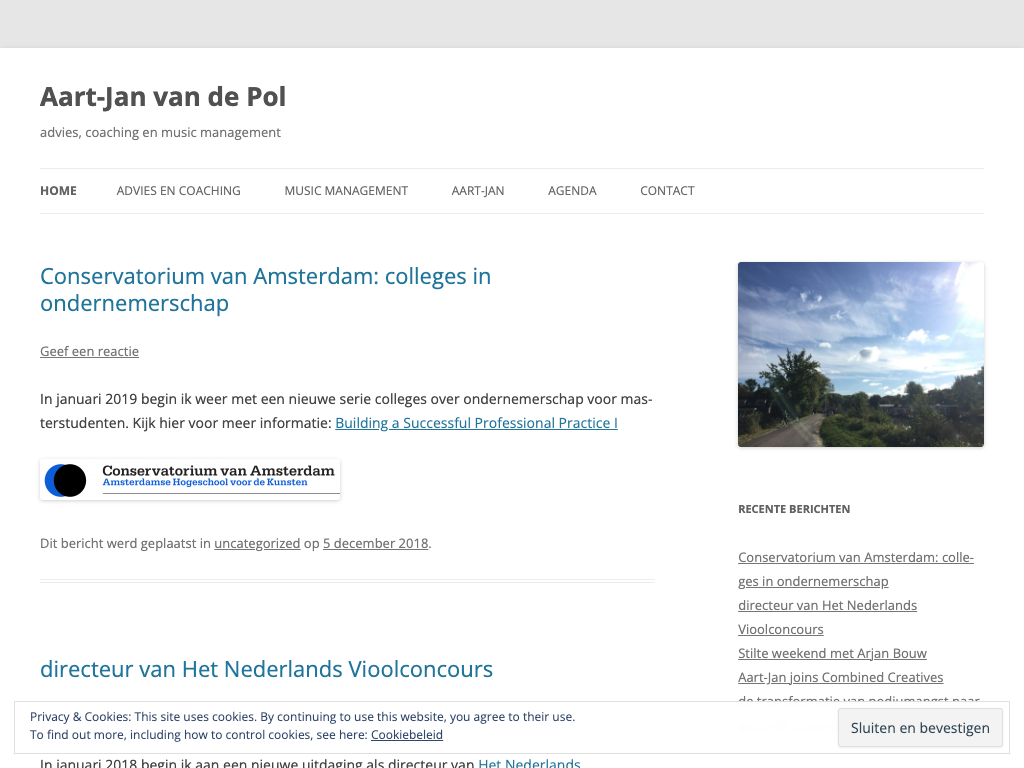Select Music Management in navigation
Viewport: 1024px width, 768px height.
tap(346, 191)
